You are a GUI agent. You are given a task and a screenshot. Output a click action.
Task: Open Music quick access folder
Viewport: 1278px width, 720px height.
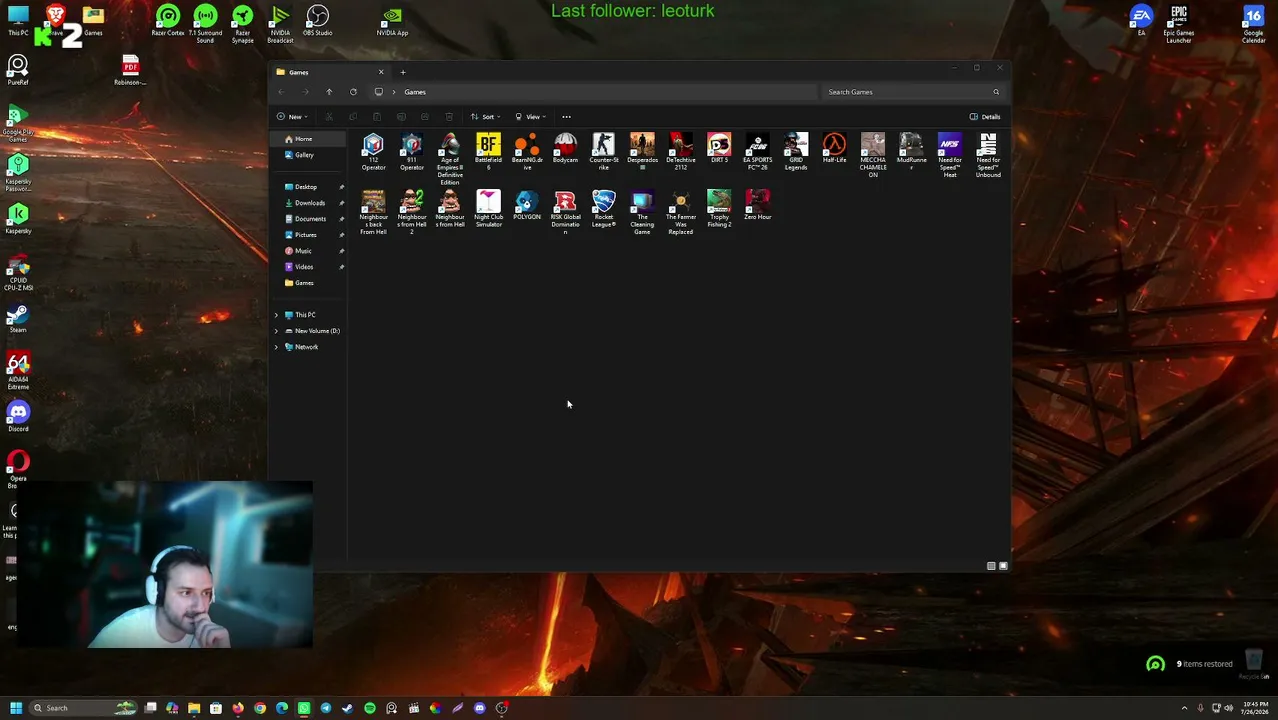(x=308, y=251)
